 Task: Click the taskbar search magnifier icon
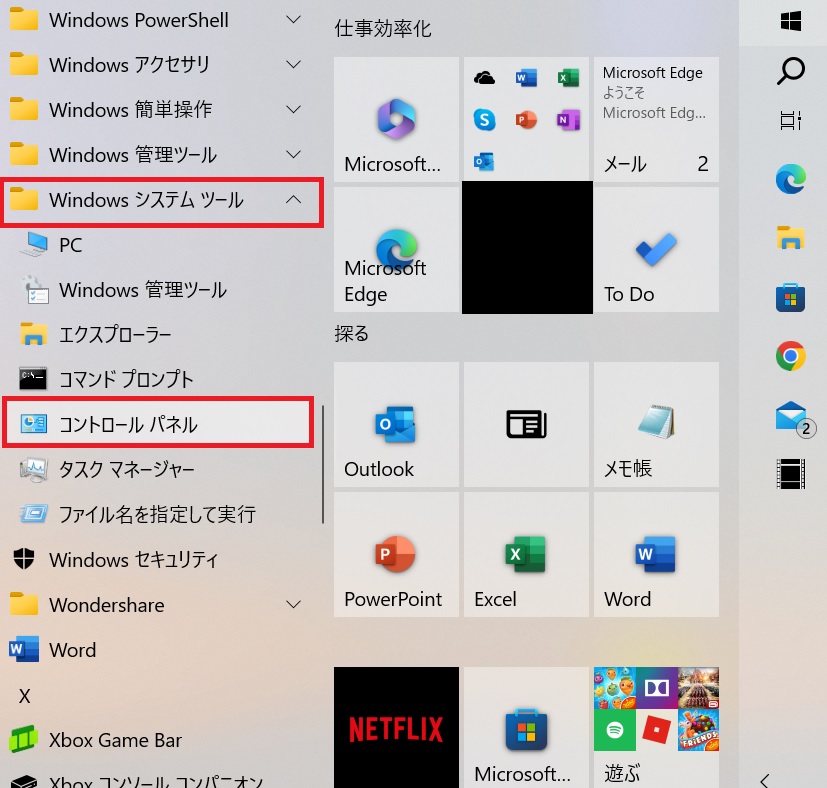point(791,71)
